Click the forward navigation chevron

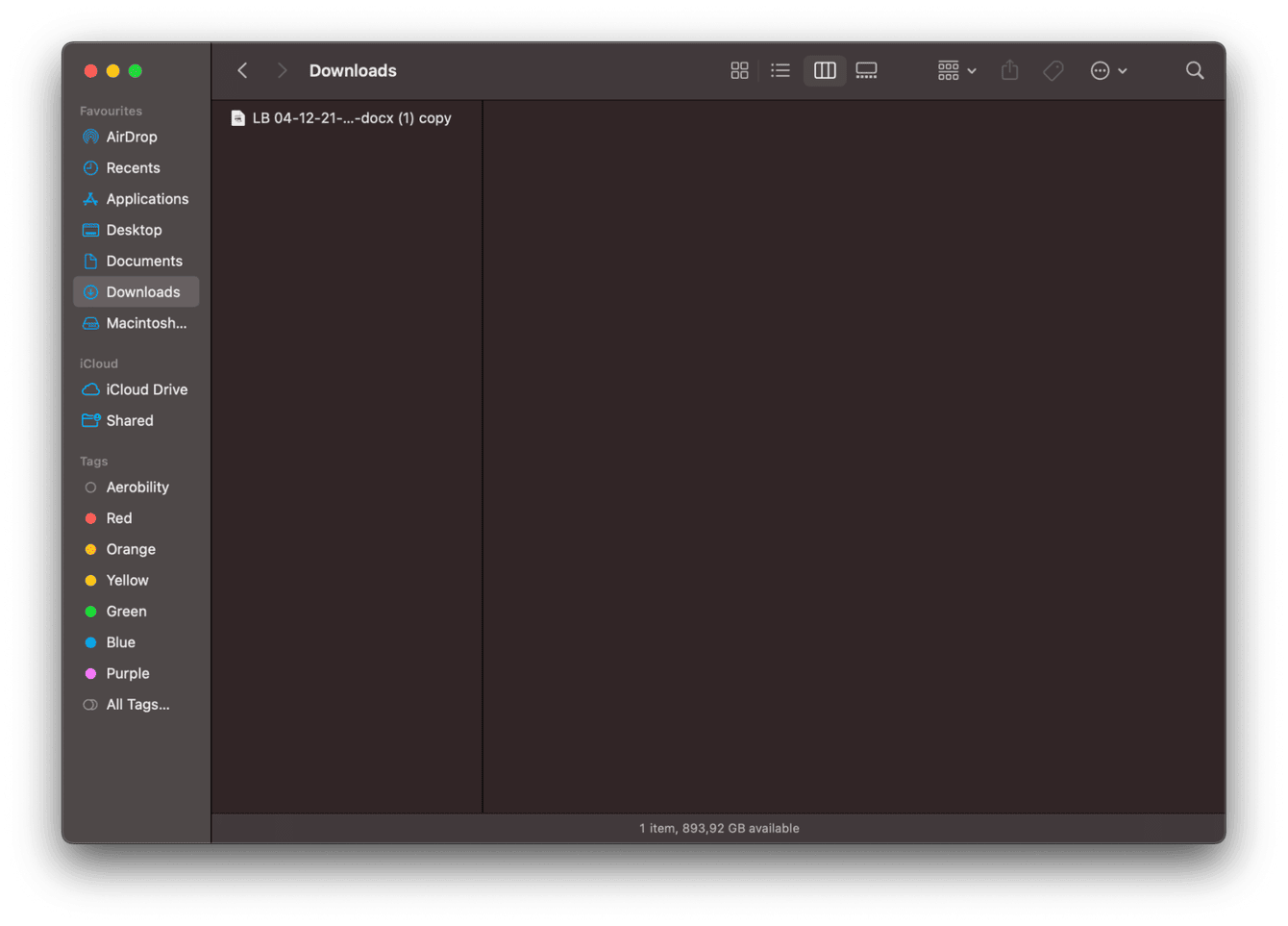[x=282, y=70]
